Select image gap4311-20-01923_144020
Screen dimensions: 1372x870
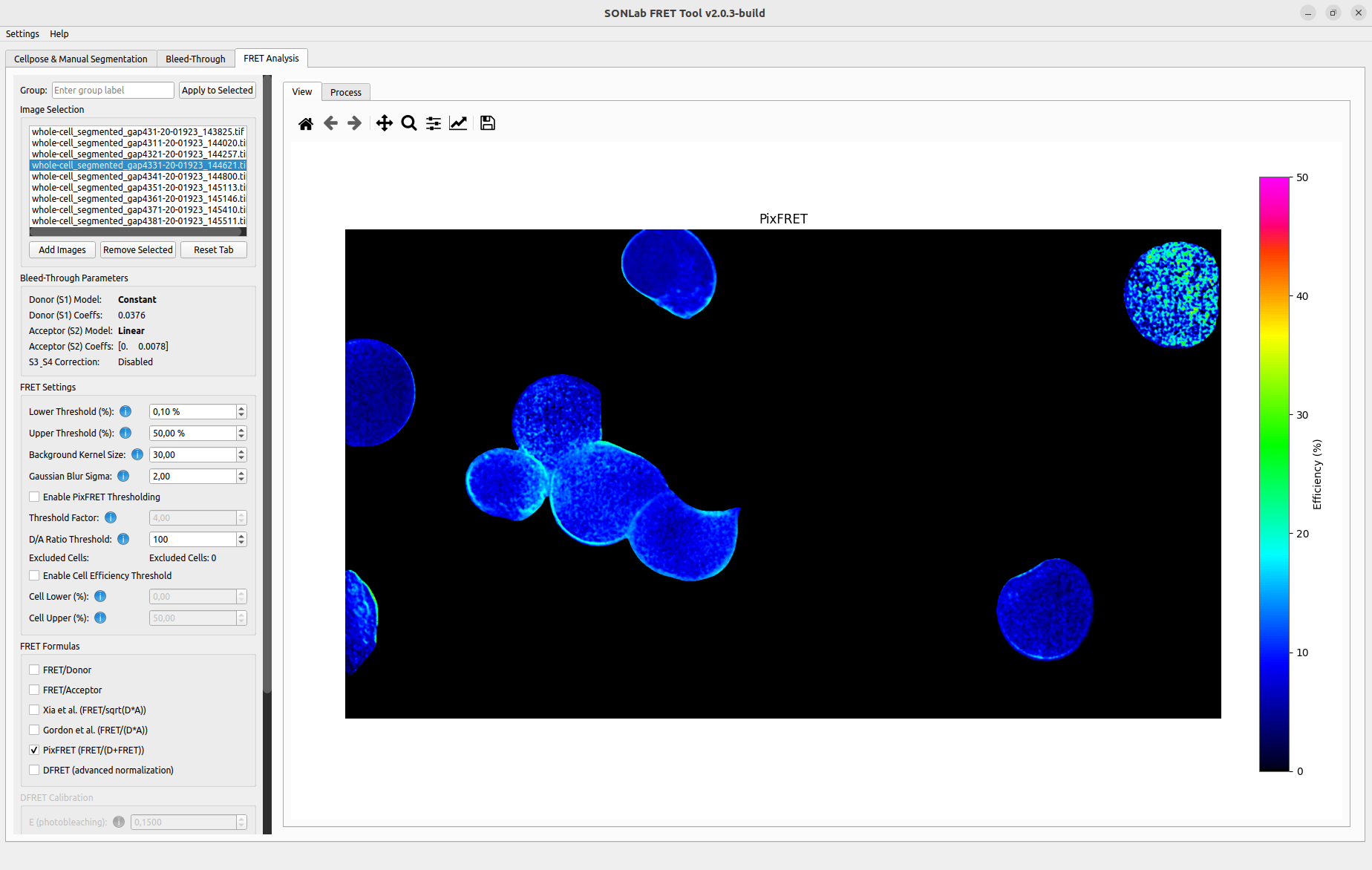(138, 143)
